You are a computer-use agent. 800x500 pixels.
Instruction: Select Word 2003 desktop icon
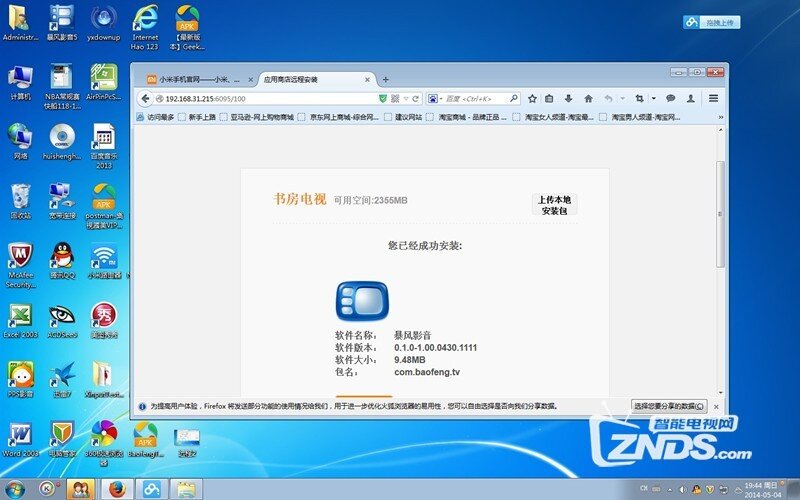coord(20,439)
